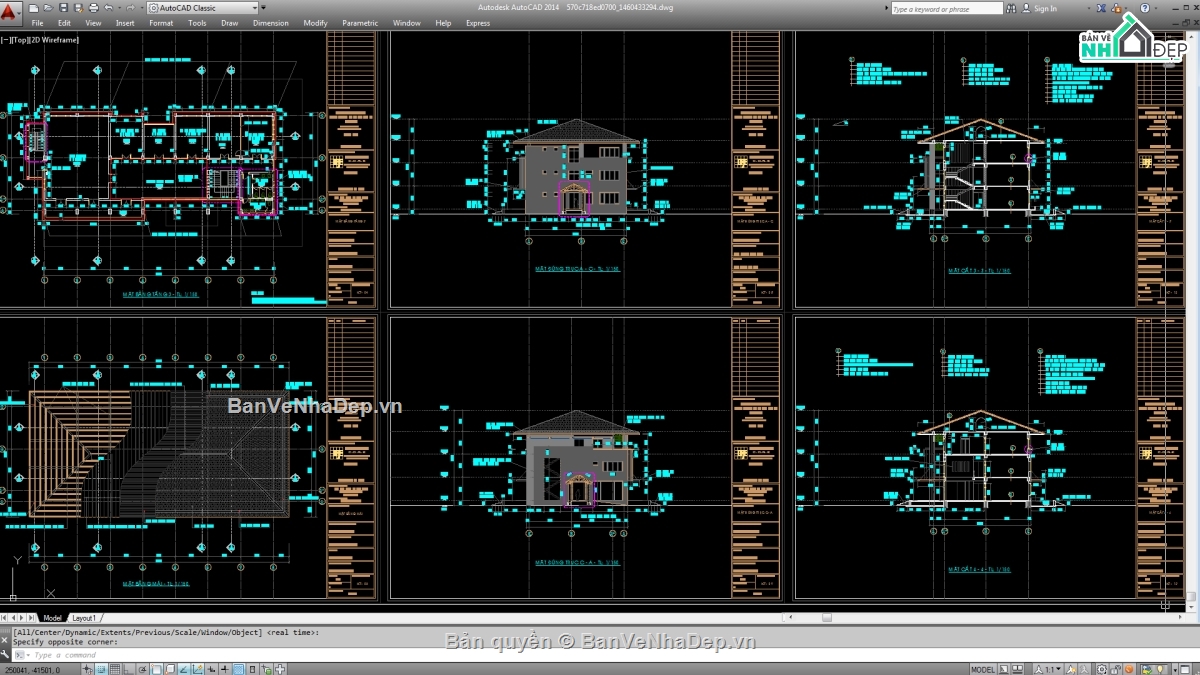Click the Sign In link
The image size is (1200, 675).
[x=1045, y=8]
